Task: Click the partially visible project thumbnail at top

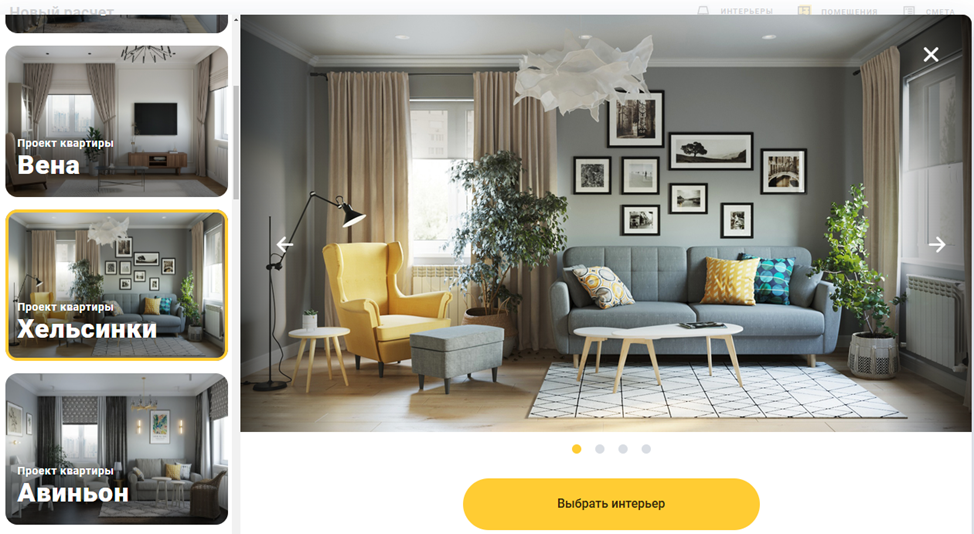Action: (117, 24)
